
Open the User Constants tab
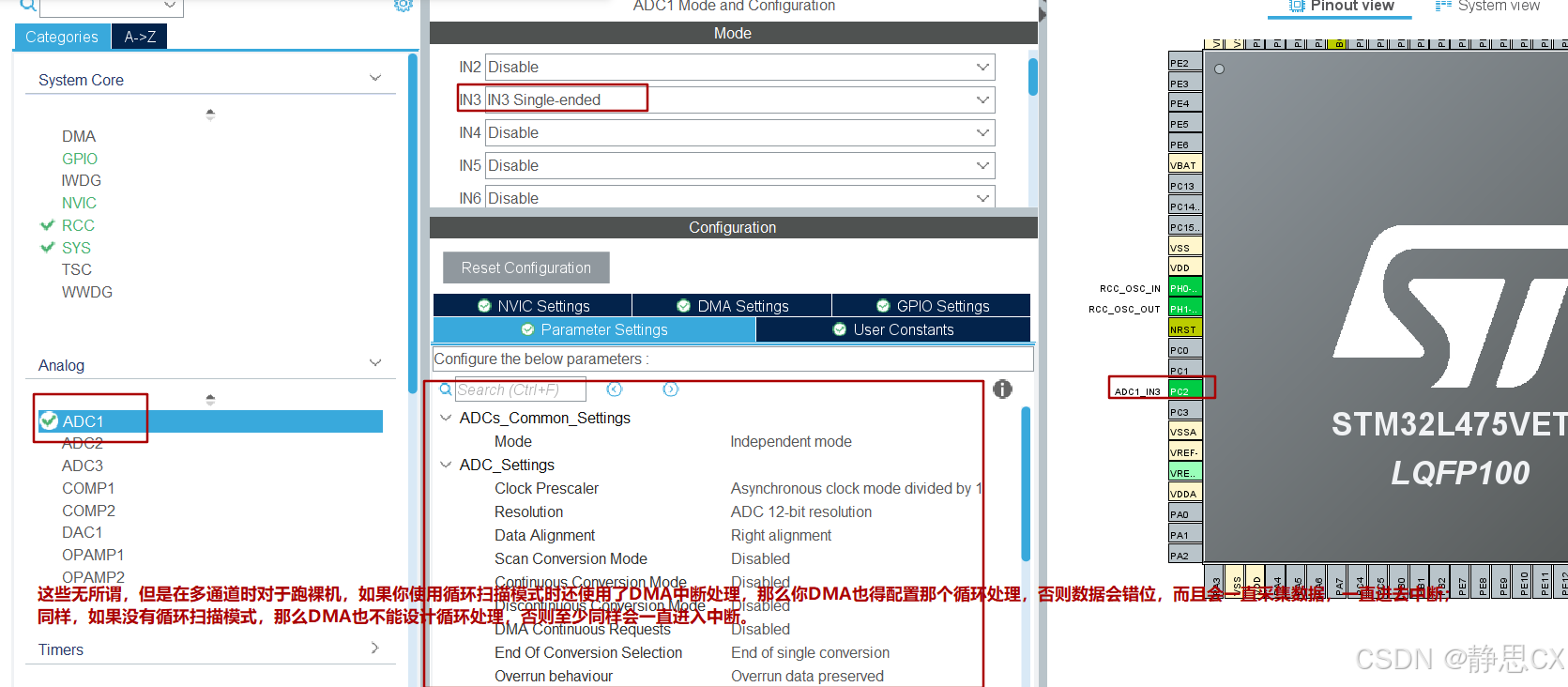[x=893, y=329]
